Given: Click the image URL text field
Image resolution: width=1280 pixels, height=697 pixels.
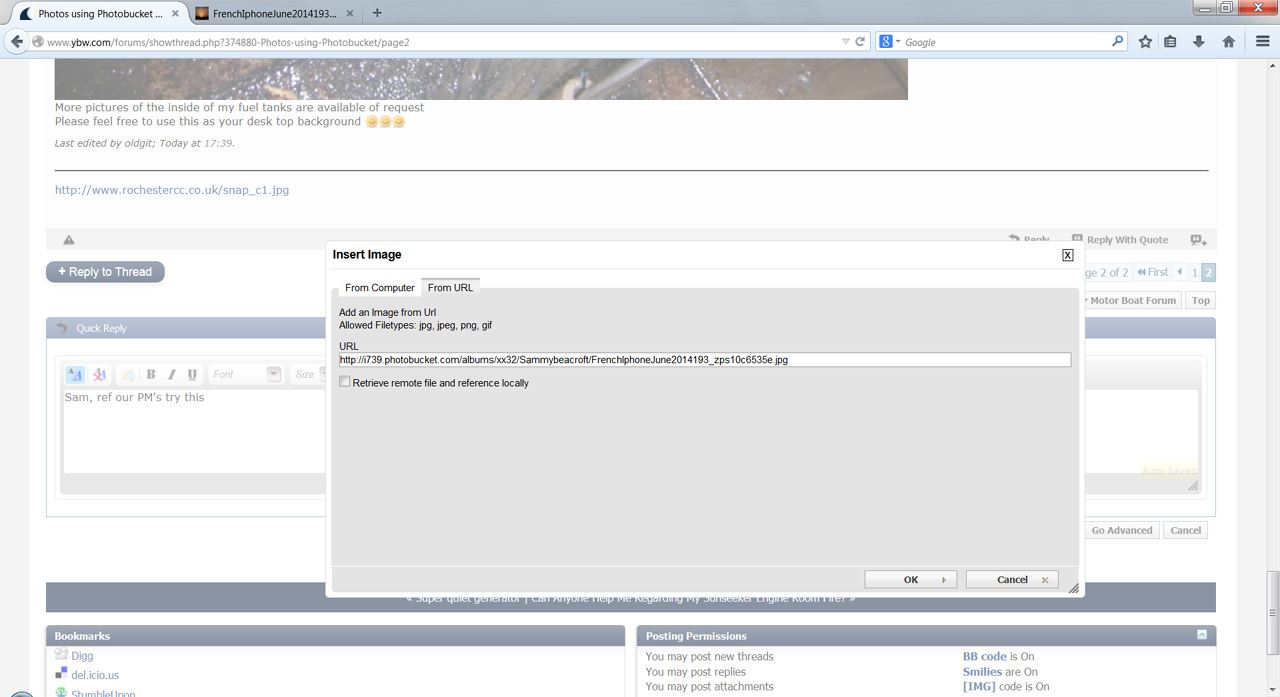Looking at the screenshot, I should (x=704, y=360).
